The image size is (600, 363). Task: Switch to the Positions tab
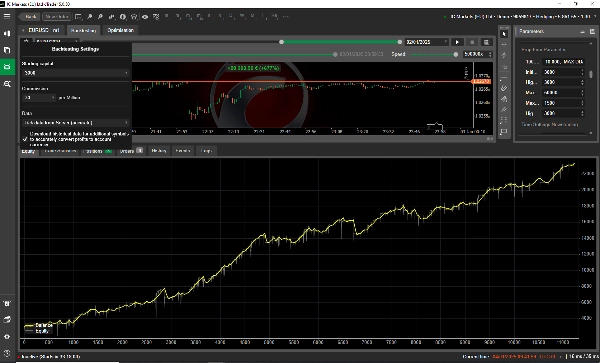pyautogui.click(x=97, y=151)
